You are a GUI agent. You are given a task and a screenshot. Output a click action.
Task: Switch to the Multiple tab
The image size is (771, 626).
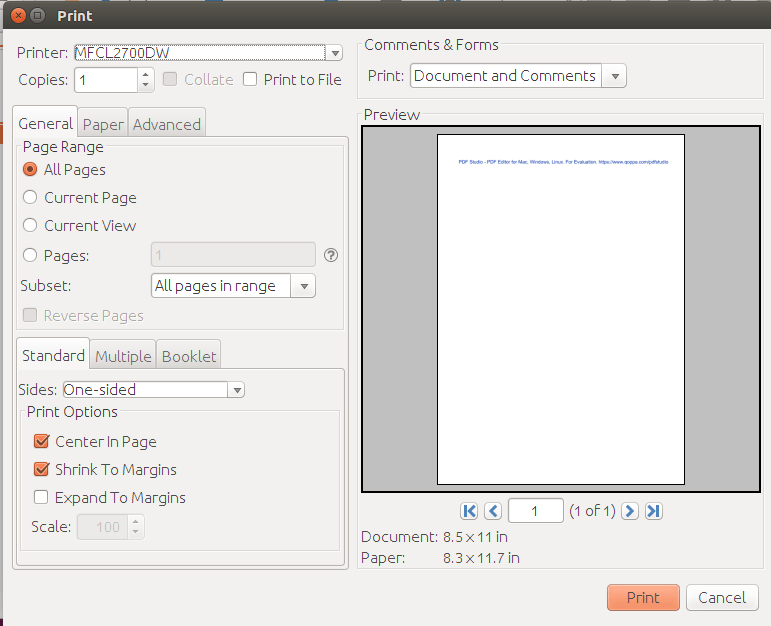(x=123, y=356)
